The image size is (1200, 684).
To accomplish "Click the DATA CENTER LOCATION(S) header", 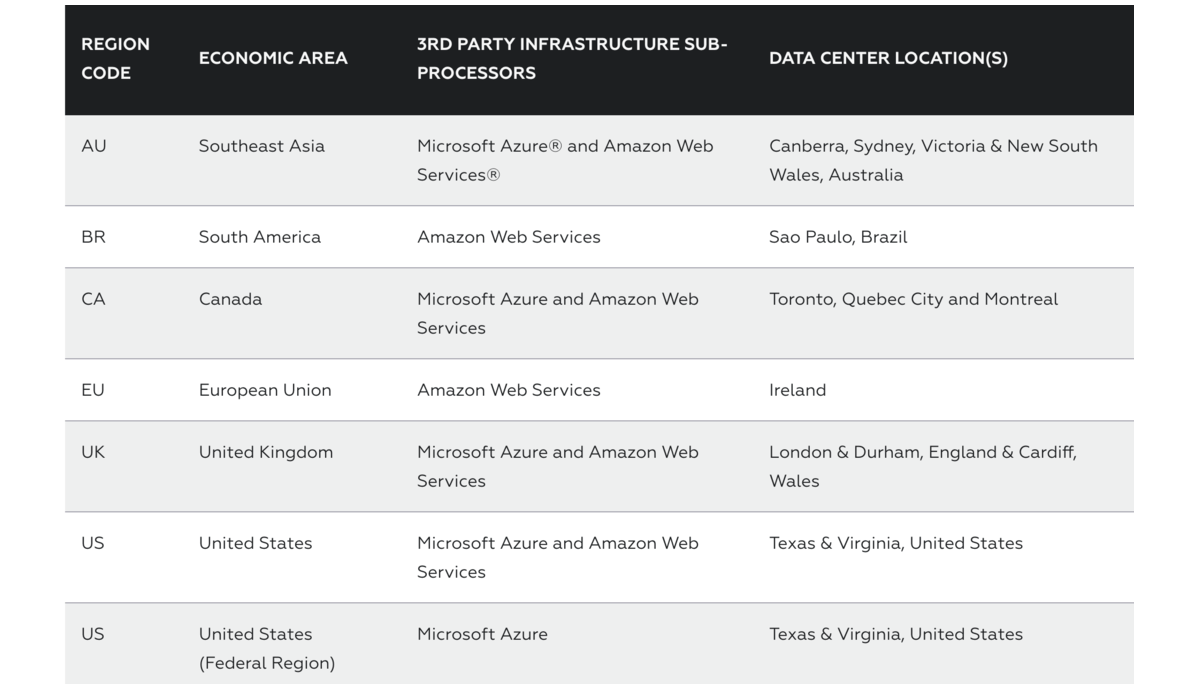I will coord(888,58).
